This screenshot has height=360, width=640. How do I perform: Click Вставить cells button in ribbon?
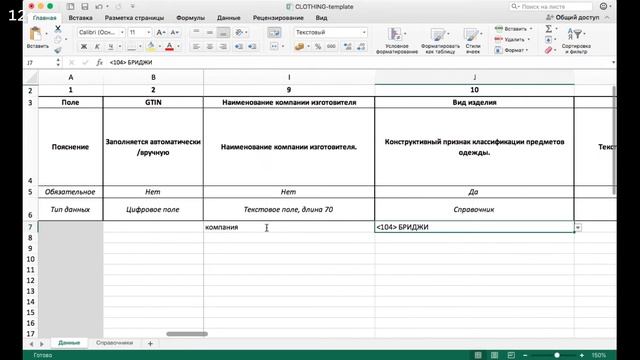(x=513, y=29)
